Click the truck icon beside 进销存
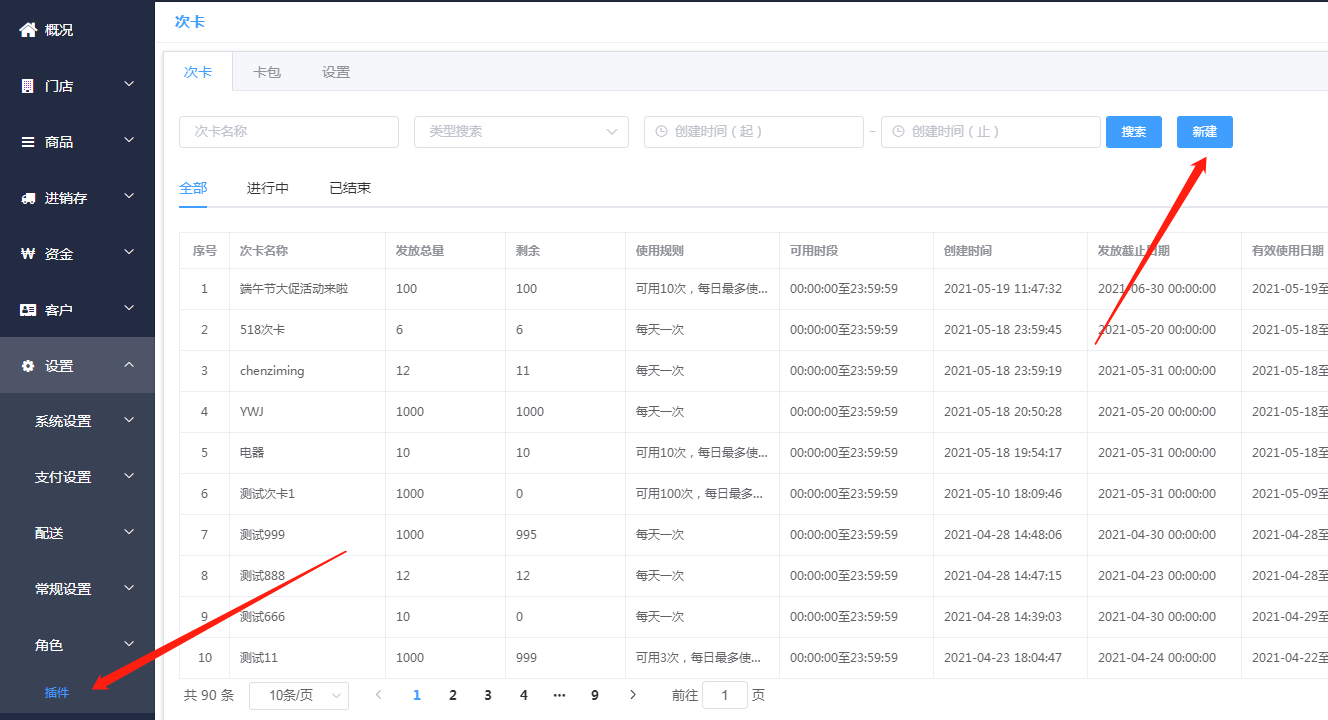Screen dimensions: 1328x720 point(28,198)
